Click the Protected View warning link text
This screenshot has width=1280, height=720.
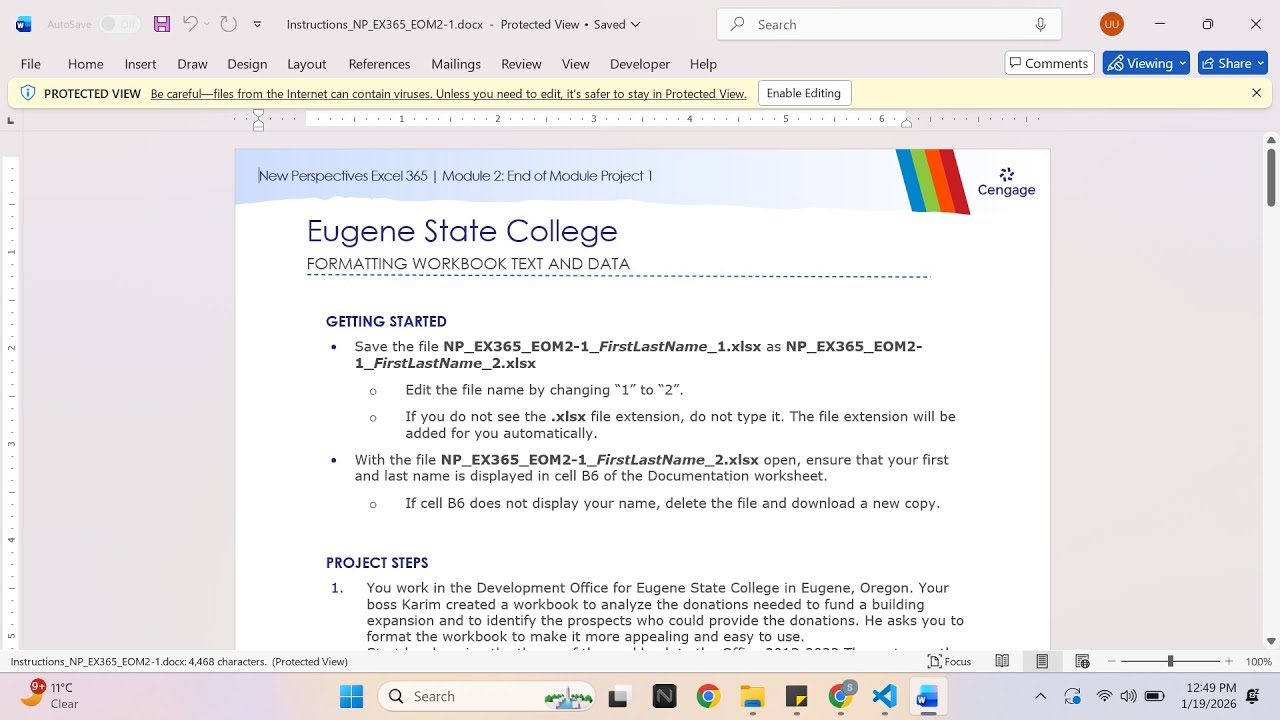tap(448, 94)
